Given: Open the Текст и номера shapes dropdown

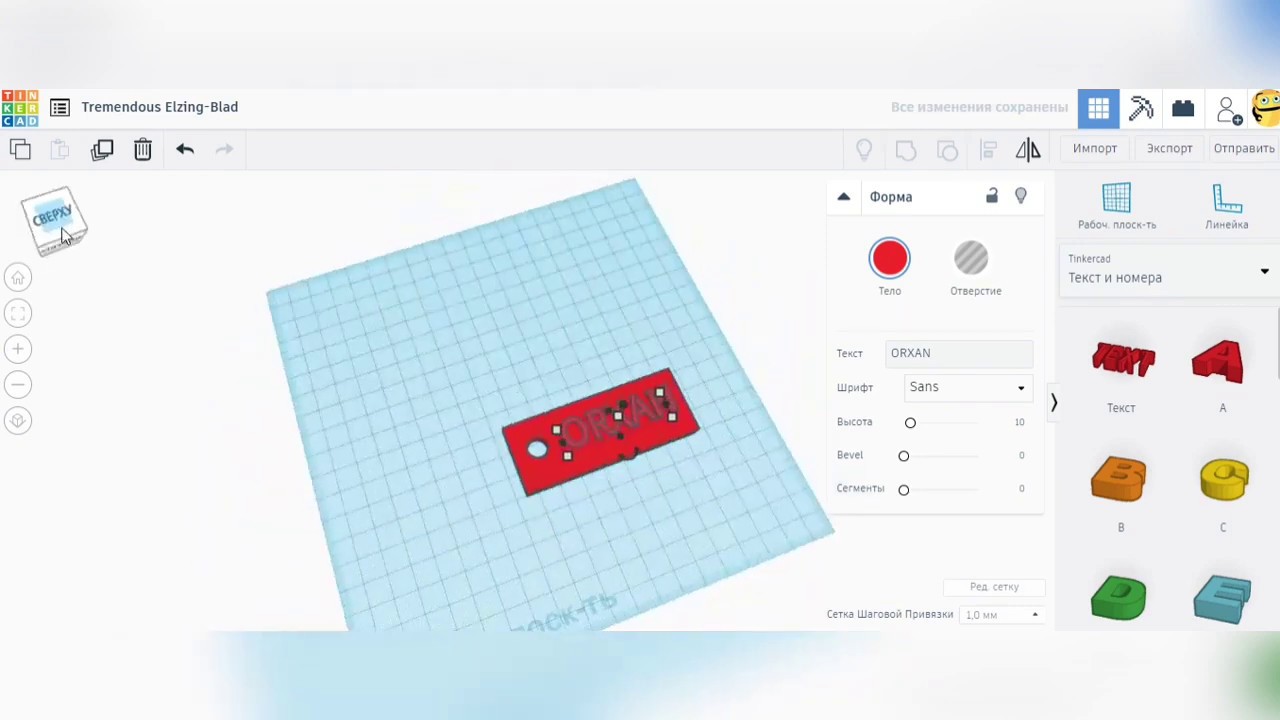Looking at the screenshot, I should coord(1168,271).
